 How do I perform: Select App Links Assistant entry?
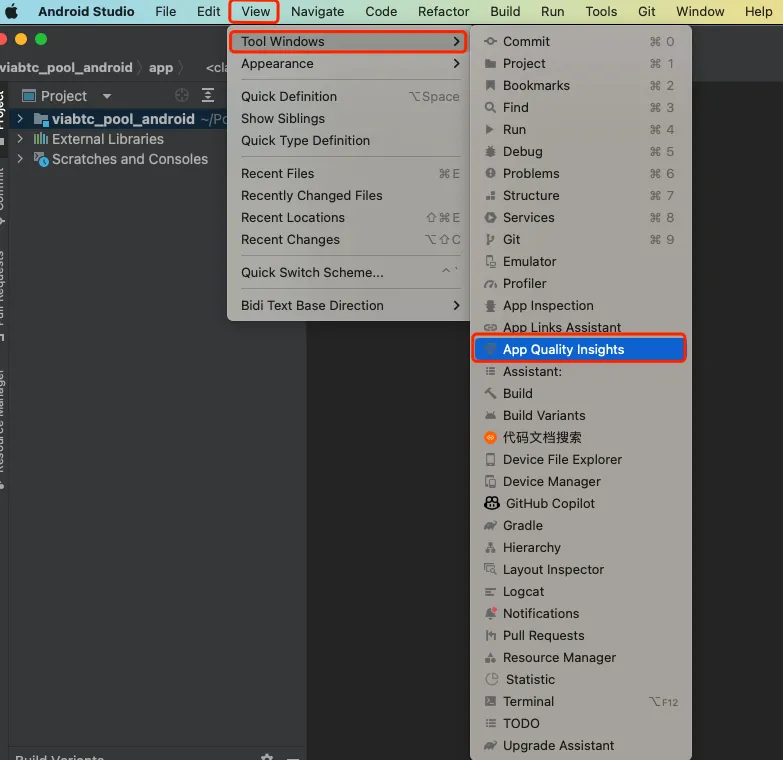tap(581, 327)
